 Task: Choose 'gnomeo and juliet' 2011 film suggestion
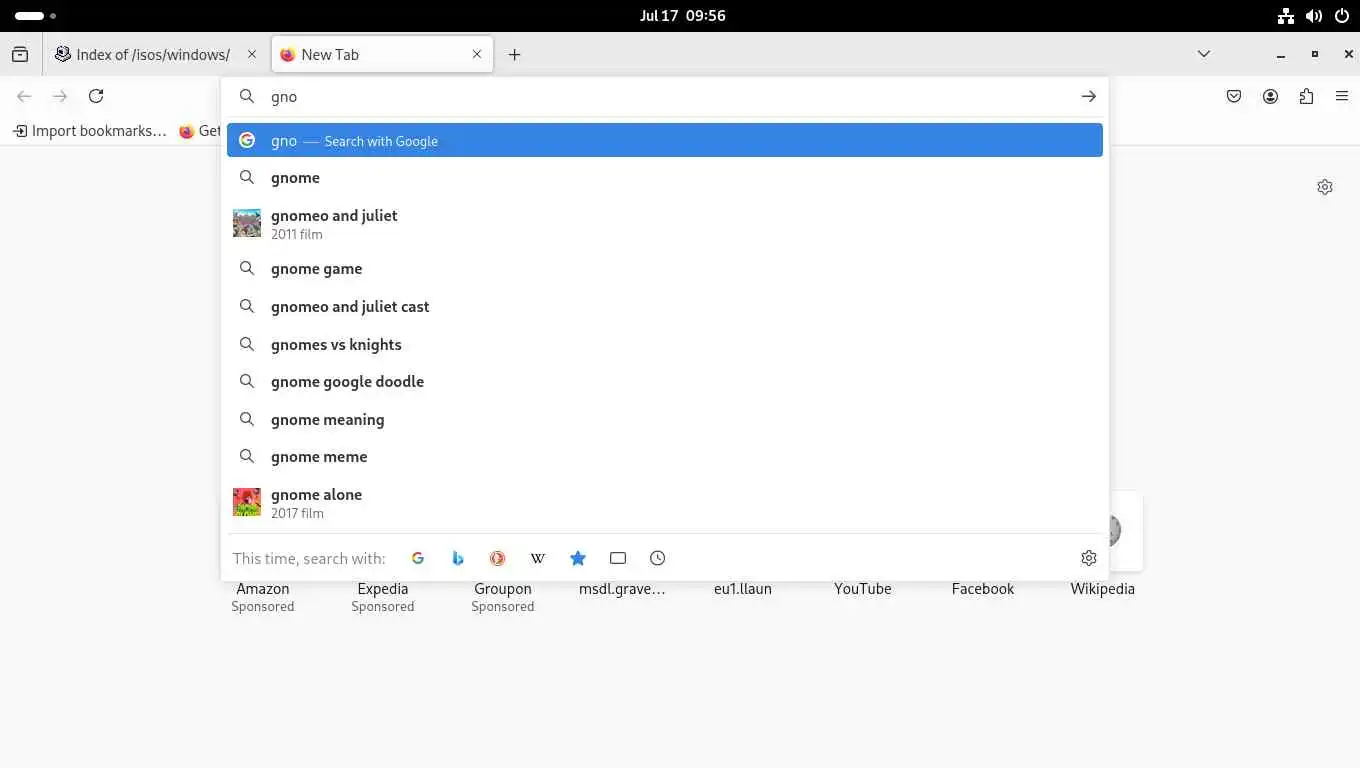coord(665,223)
